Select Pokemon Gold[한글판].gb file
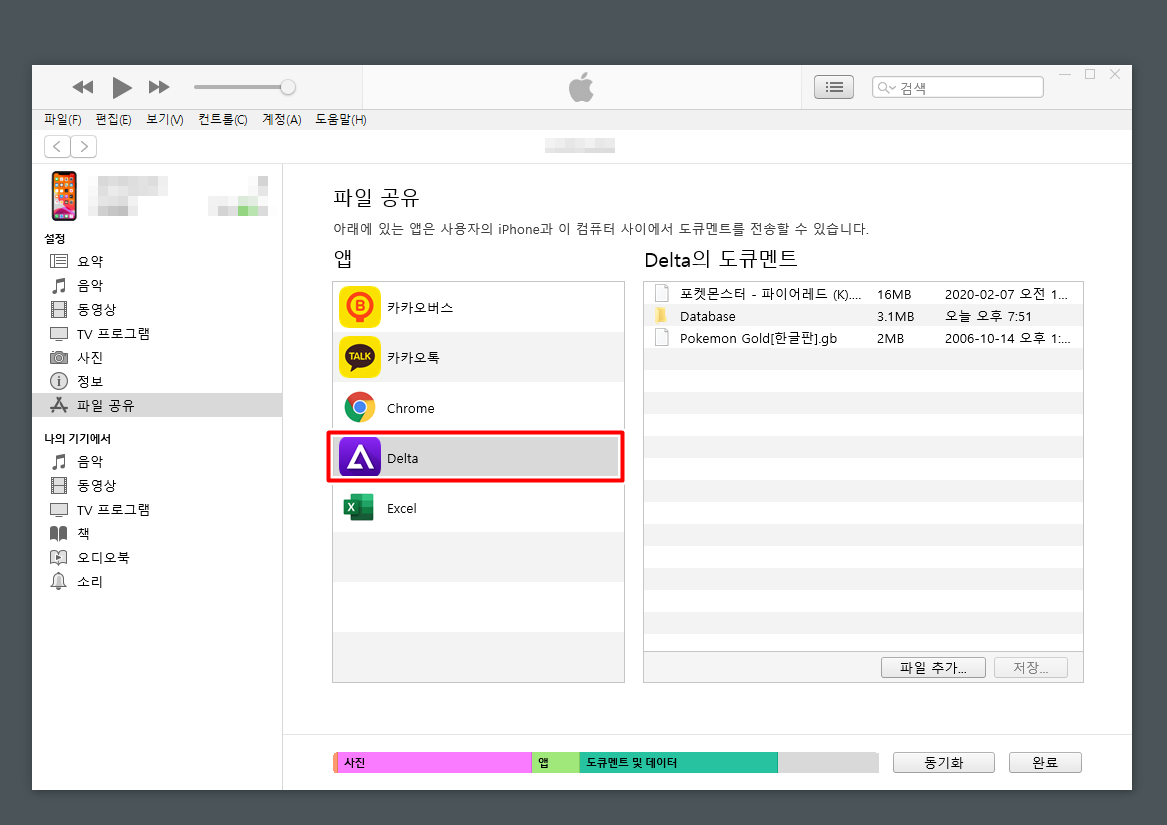The image size is (1167, 825). click(x=863, y=338)
